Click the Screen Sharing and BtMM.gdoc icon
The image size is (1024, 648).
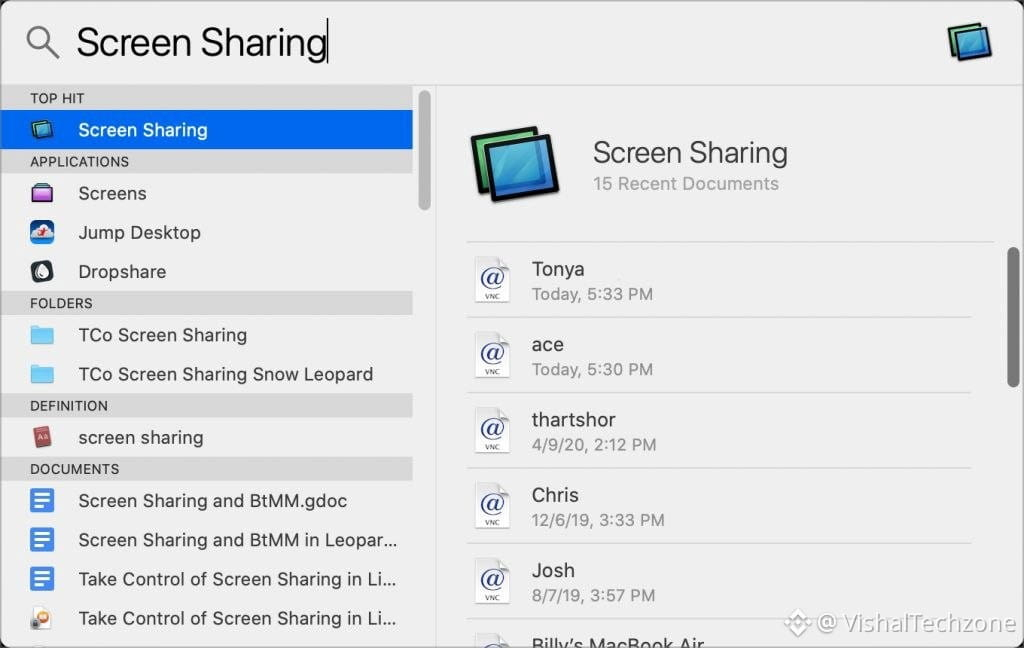(42, 501)
